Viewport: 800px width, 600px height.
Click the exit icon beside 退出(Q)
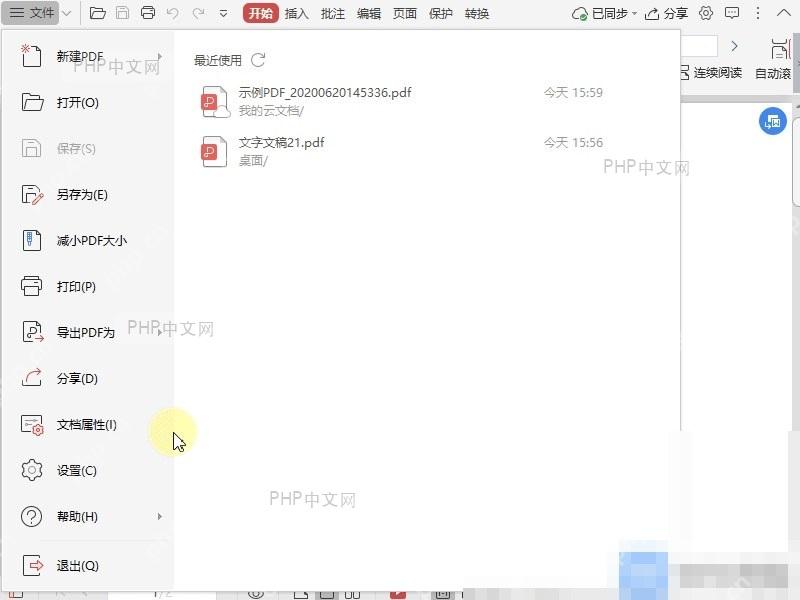tap(33, 565)
